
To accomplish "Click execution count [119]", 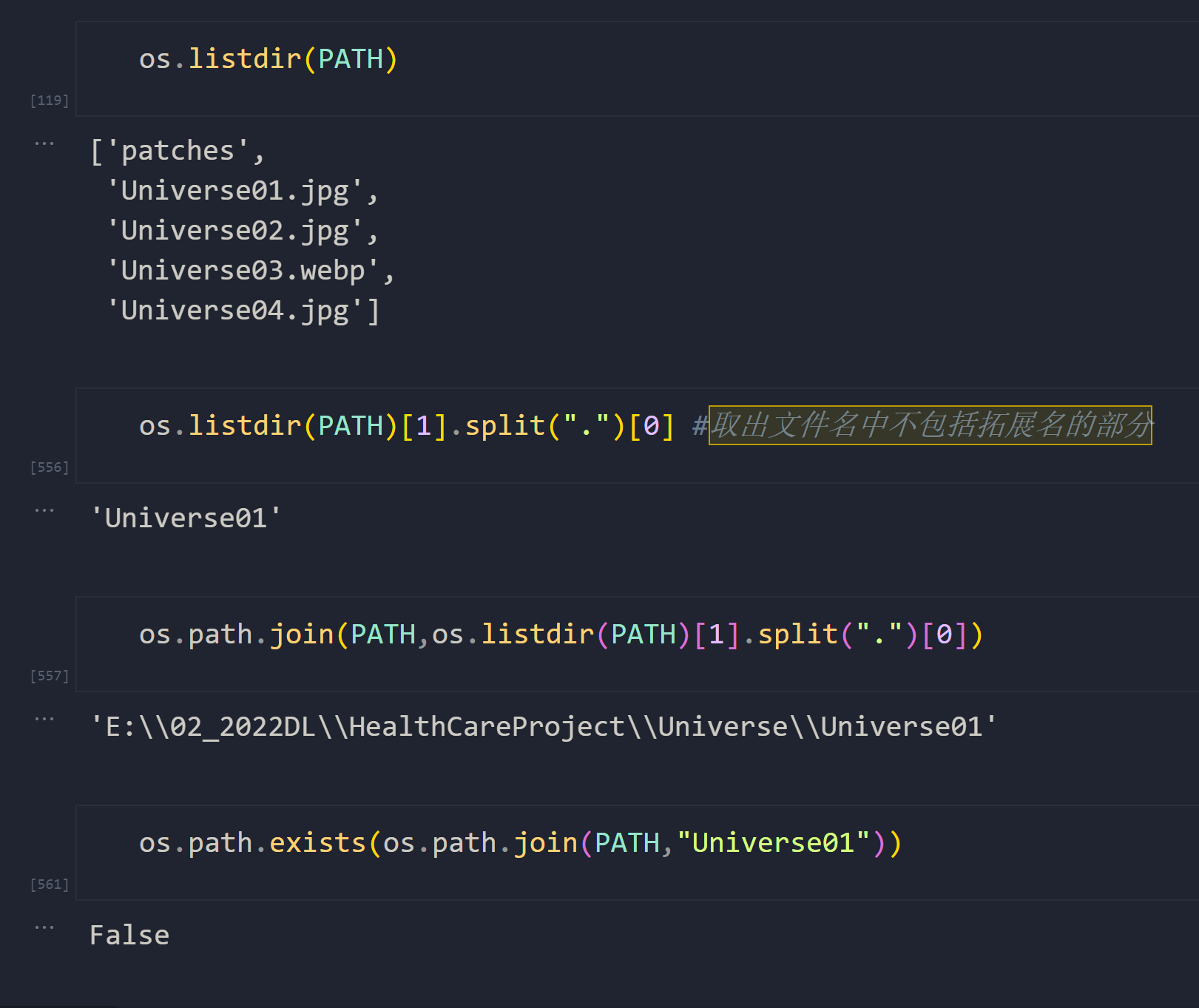I will [50, 101].
